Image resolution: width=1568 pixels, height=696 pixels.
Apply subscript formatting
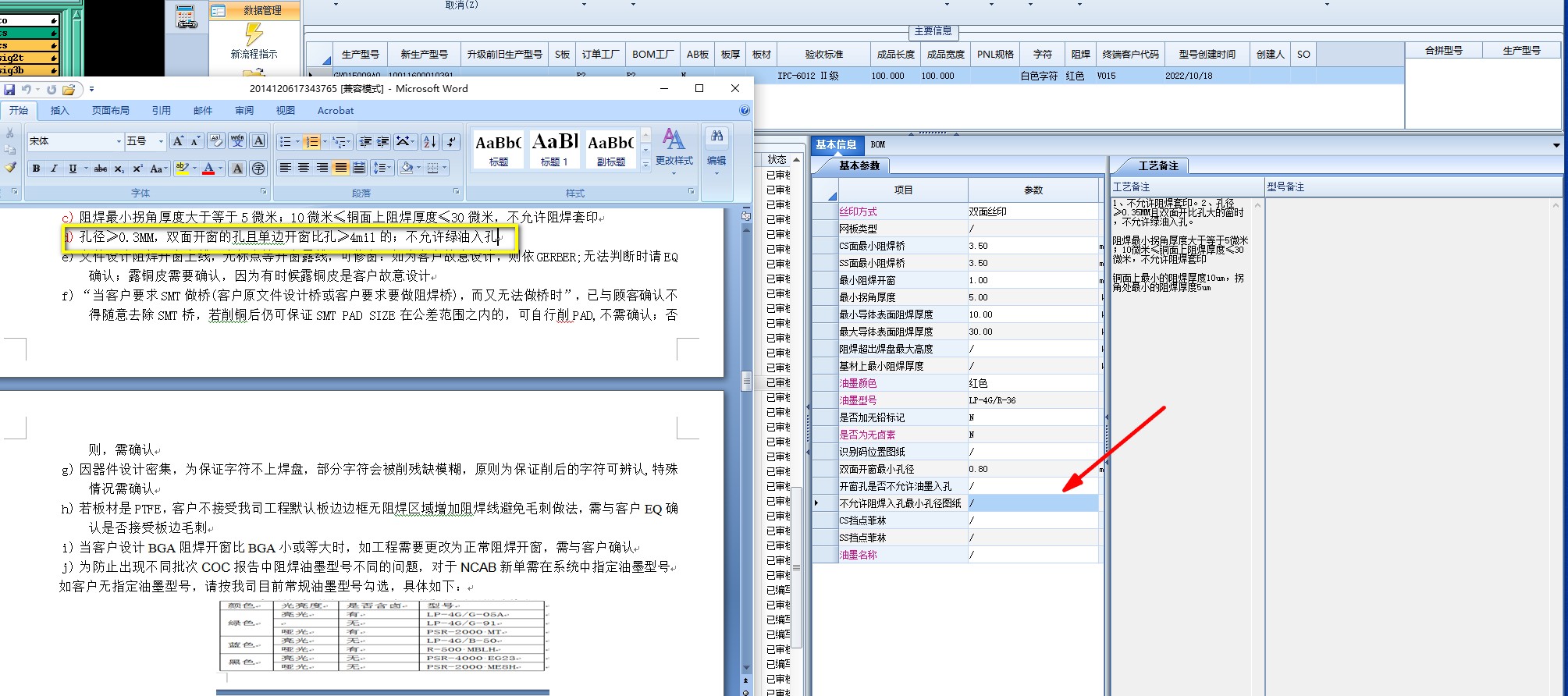(119, 169)
